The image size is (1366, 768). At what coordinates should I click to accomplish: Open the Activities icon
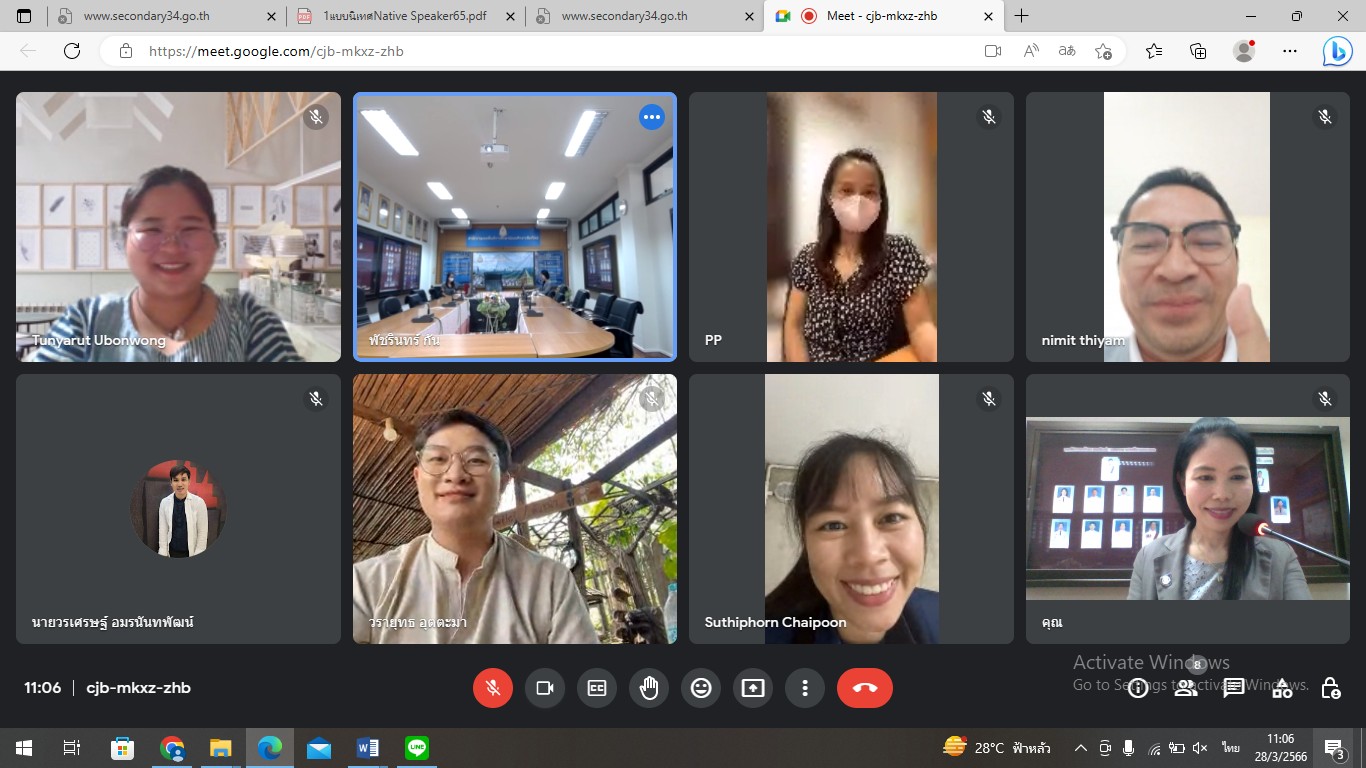[x=1282, y=688]
